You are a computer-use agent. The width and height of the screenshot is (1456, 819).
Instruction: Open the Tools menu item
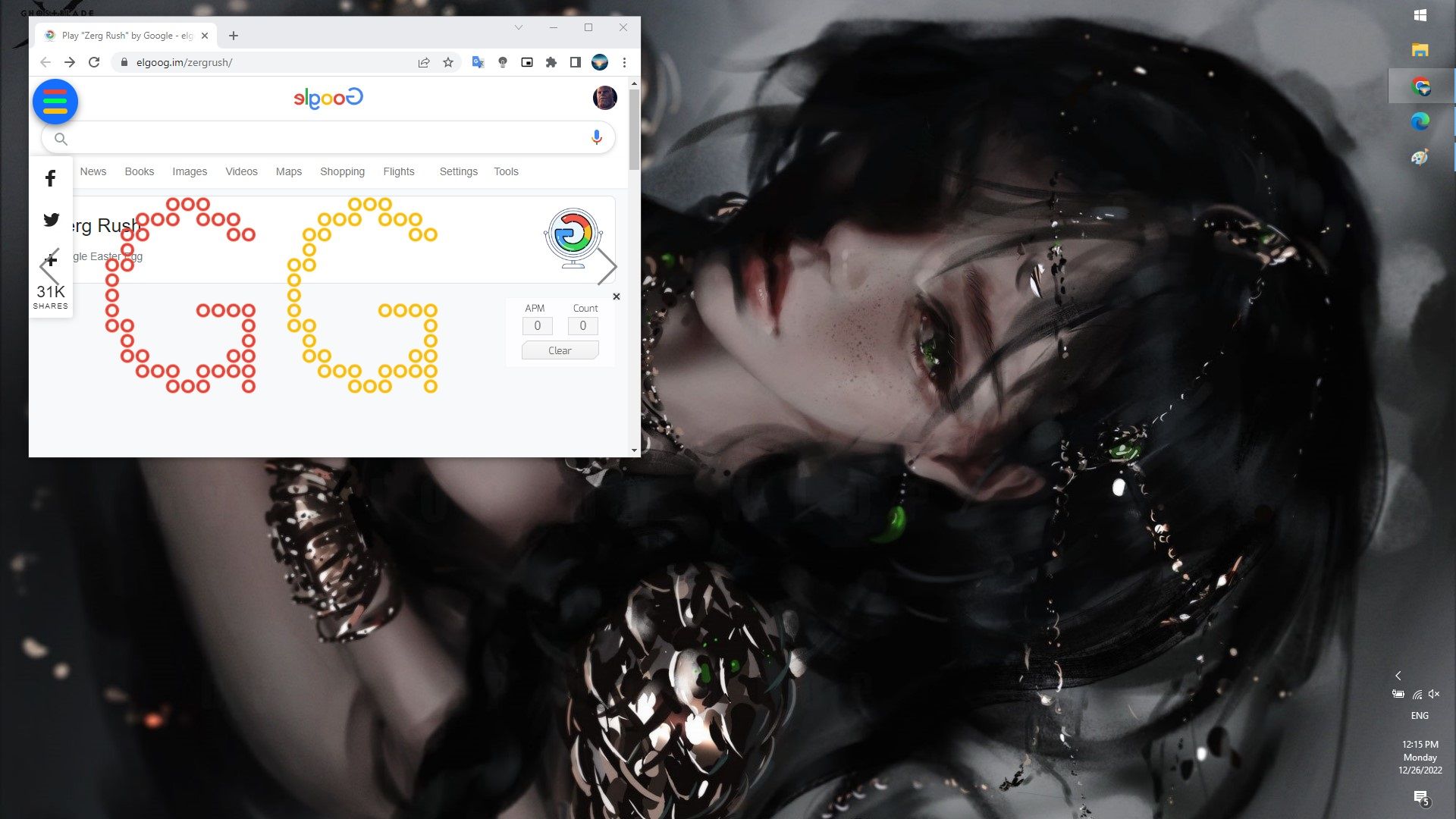tap(505, 171)
